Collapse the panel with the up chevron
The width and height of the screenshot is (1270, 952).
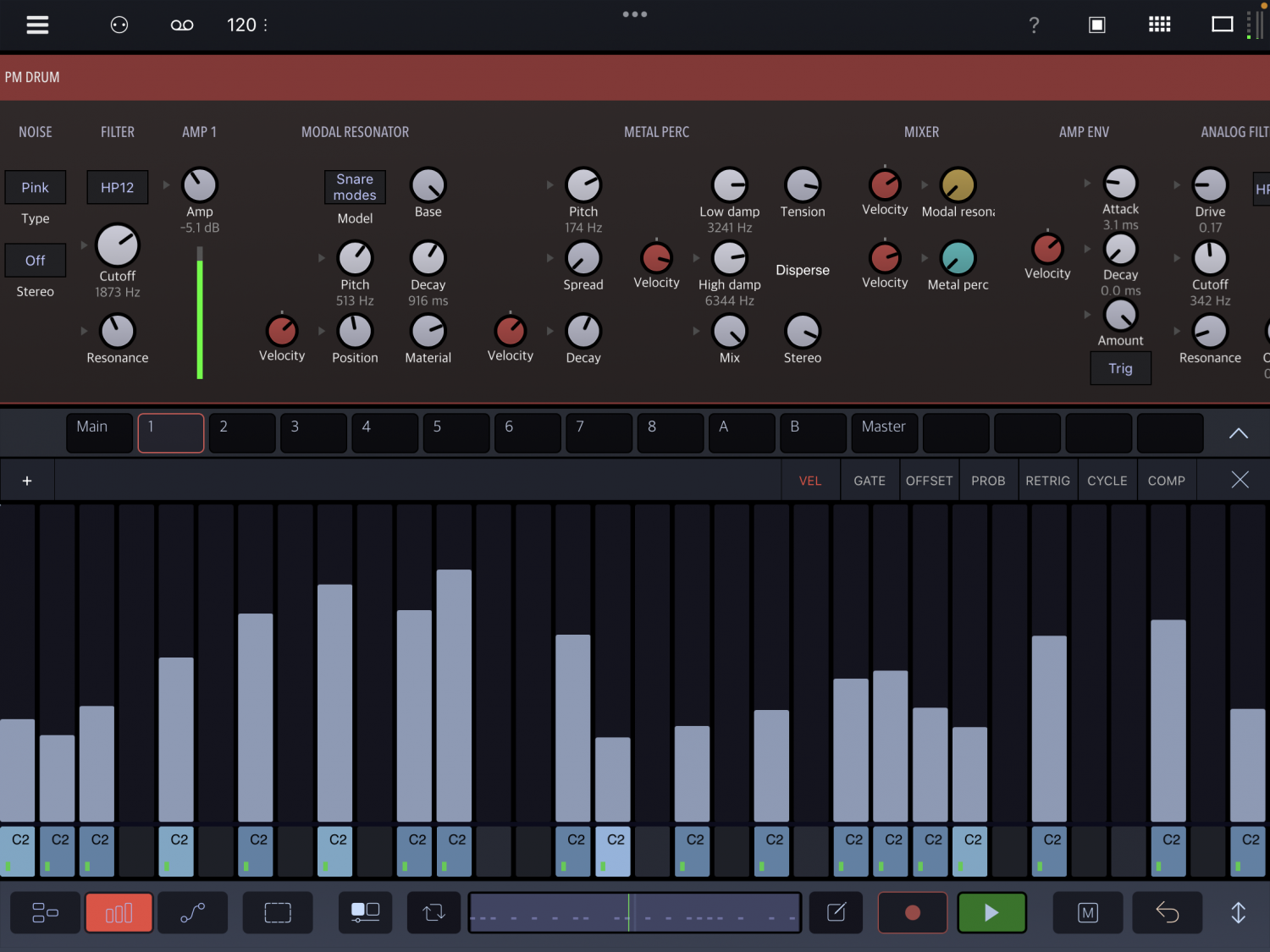pos(1238,433)
